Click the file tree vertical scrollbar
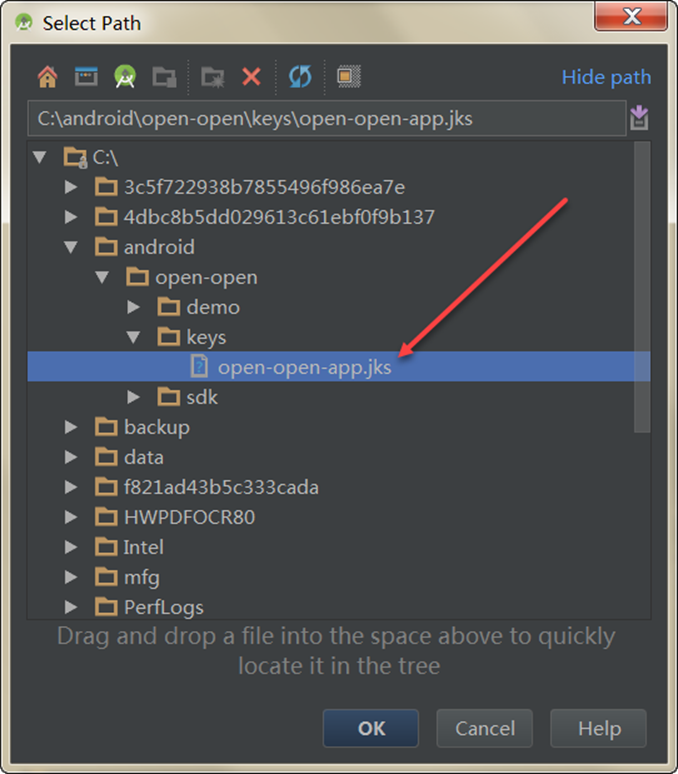The image size is (678, 774). coord(641,287)
